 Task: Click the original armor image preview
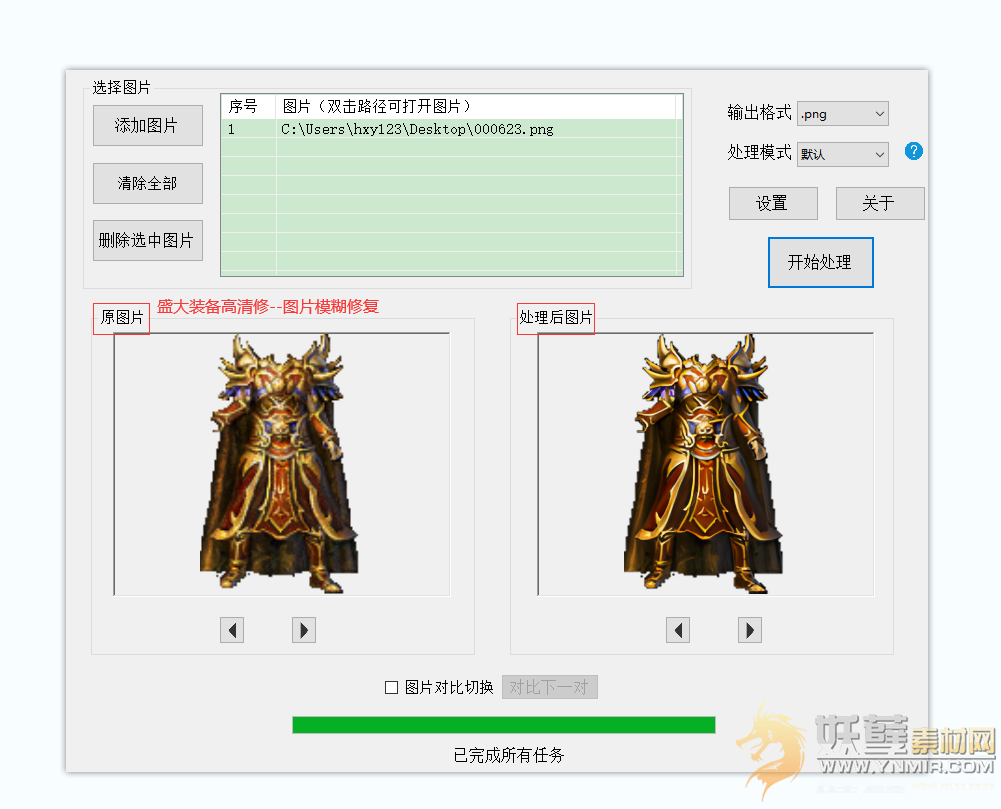point(282,464)
